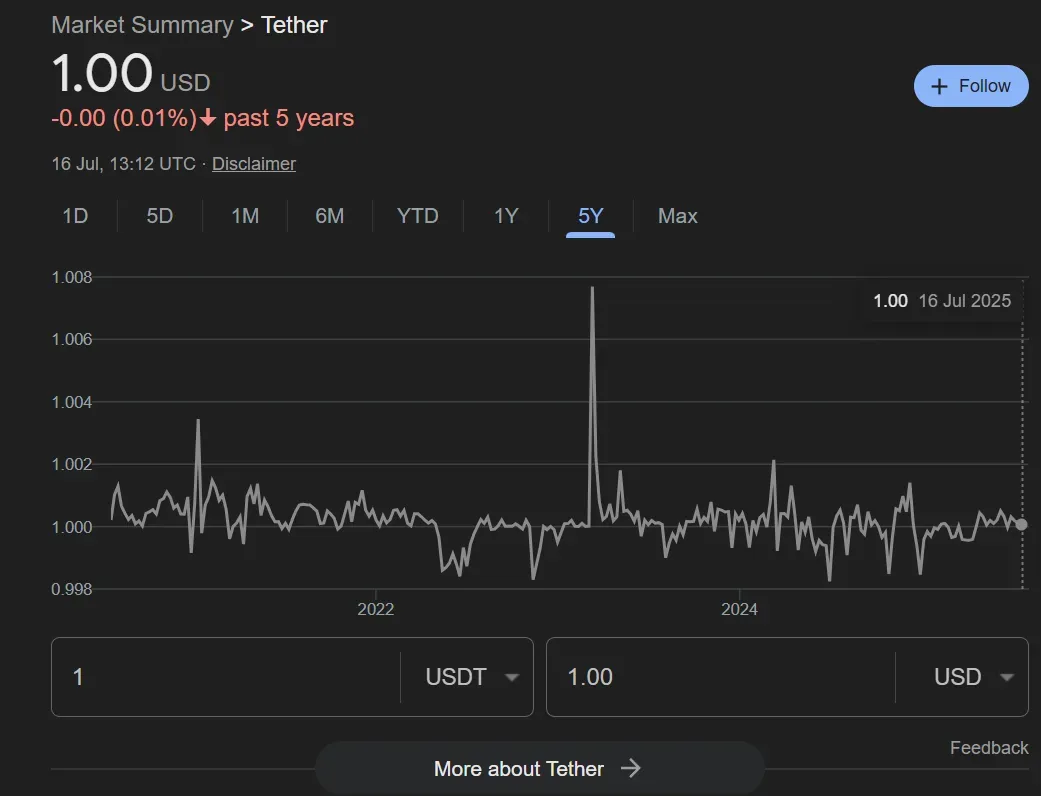Open More about Tether
1041x796 pixels.
click(x=519, y=768)
